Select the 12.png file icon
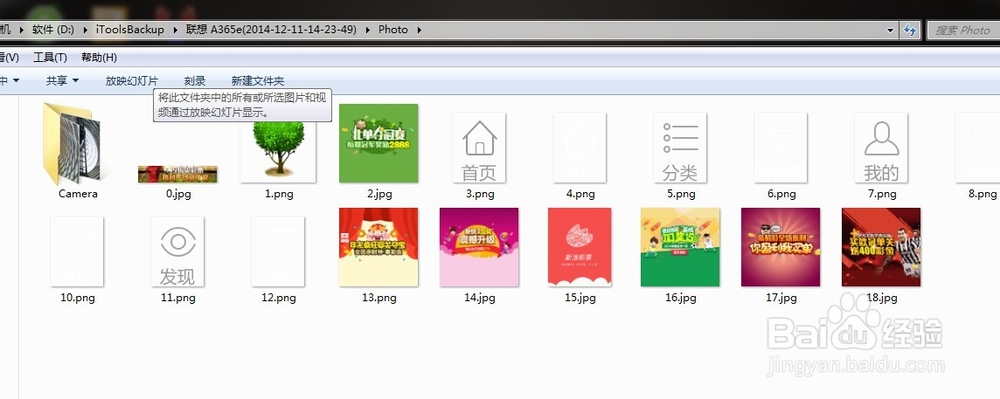This screenshot has width=1000, height=399. (278, 251)
